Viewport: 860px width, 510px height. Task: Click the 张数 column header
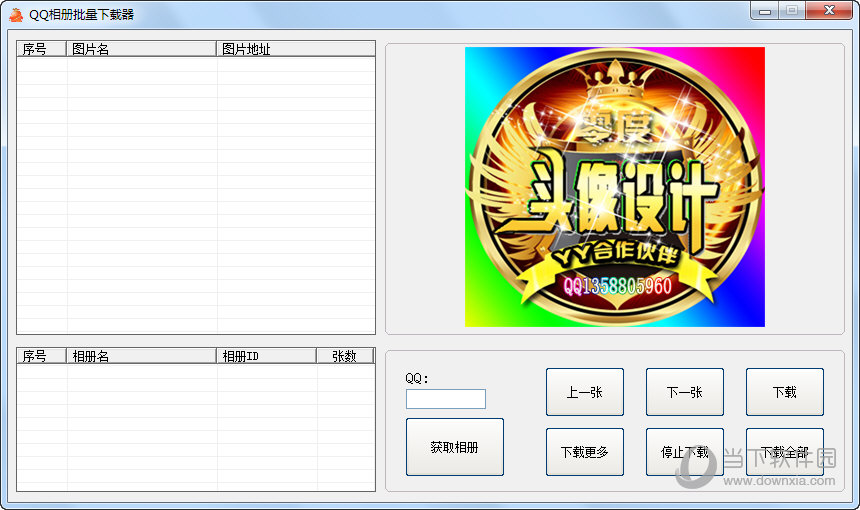pos(345,356)
